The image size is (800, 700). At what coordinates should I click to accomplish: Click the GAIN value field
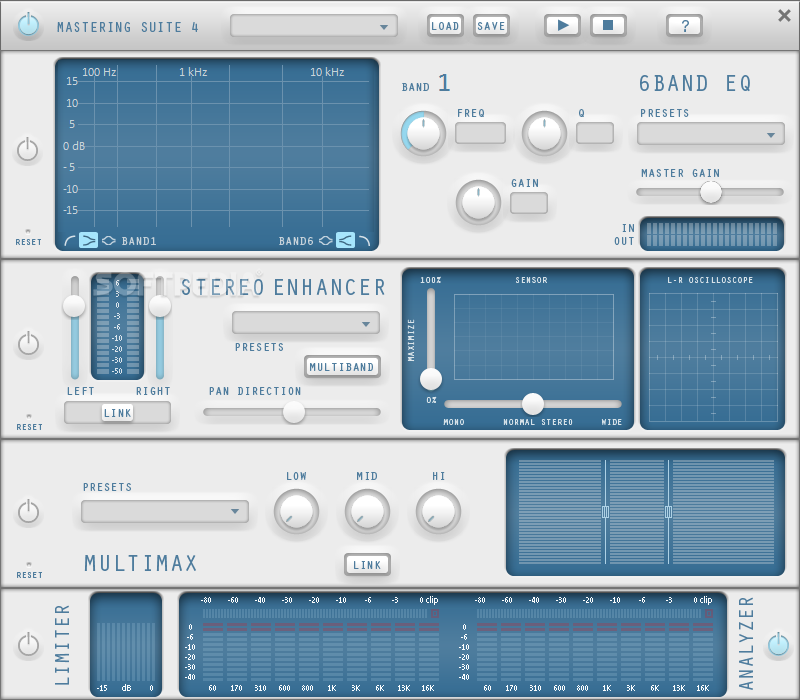pyautogui.click(x=529, y=203)
